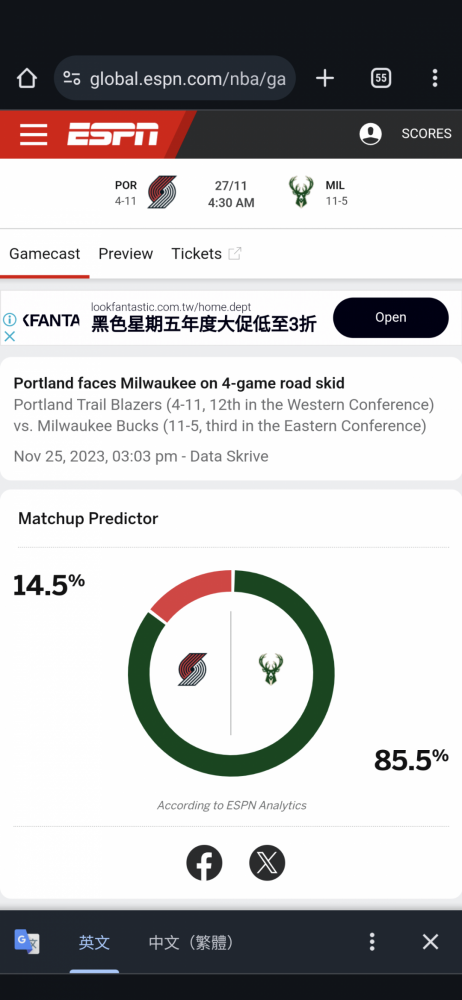Tap the Portland Trail Blazers header logo
Screen dimensions: 462x1000
tap(161, 192)
